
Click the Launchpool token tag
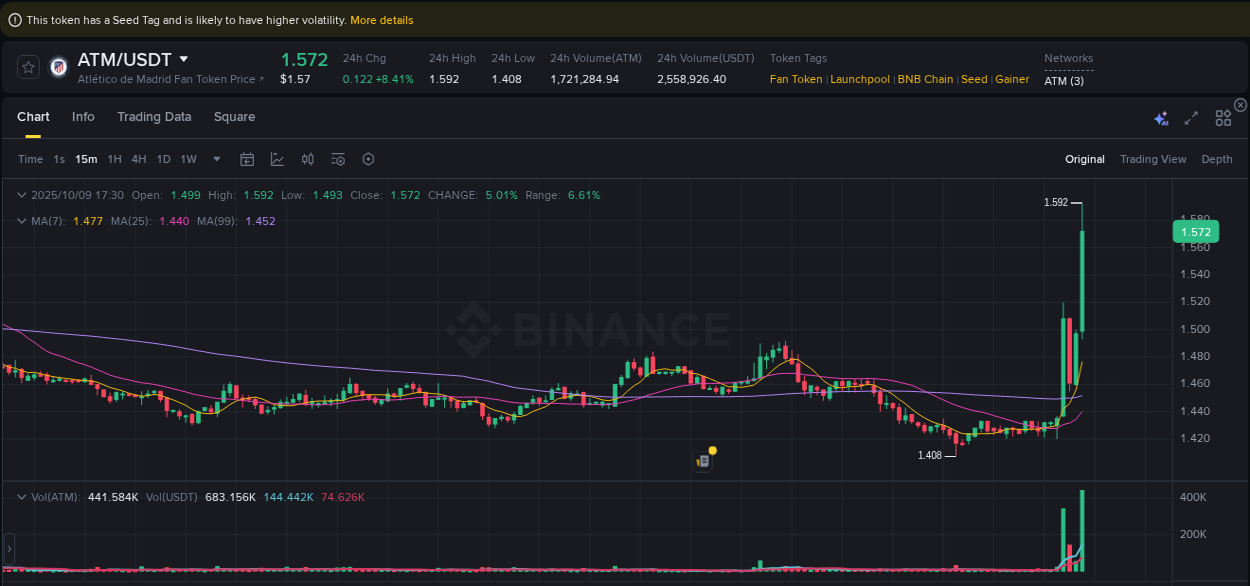pyautogui.click(x=860, y=79)
